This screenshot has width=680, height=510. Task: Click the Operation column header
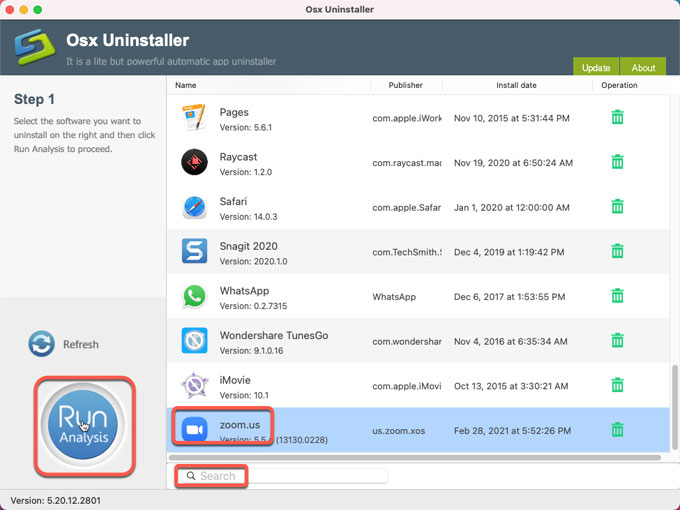(x=619, y=85)
